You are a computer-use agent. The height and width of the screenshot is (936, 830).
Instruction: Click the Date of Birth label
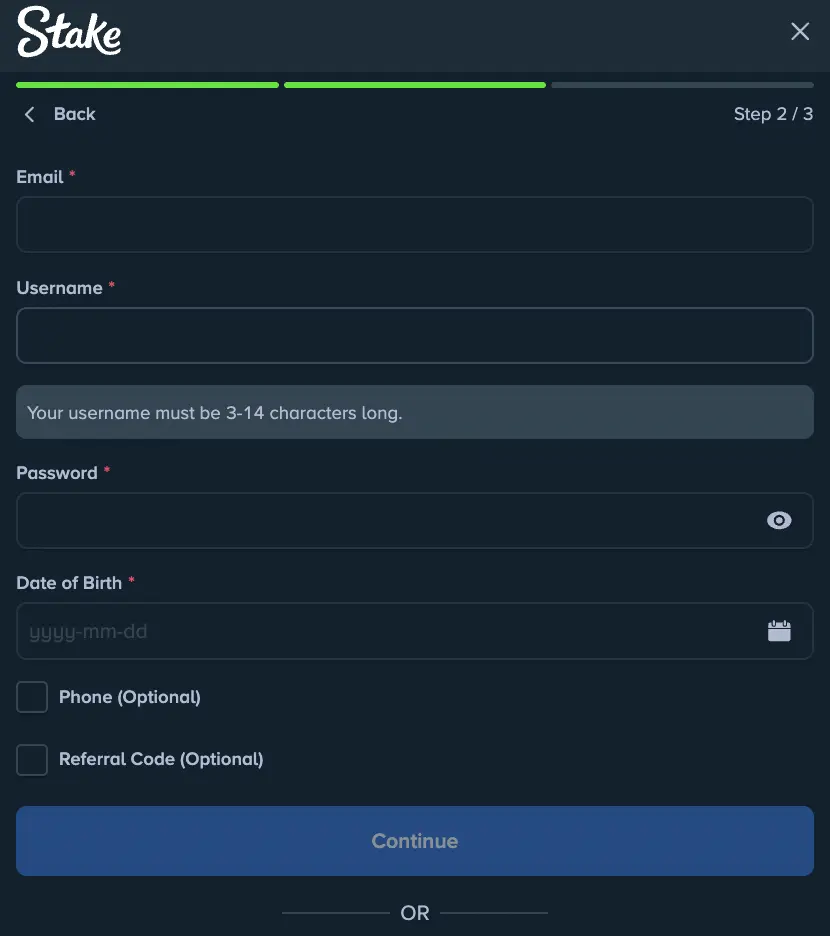(x=69, y=583)
